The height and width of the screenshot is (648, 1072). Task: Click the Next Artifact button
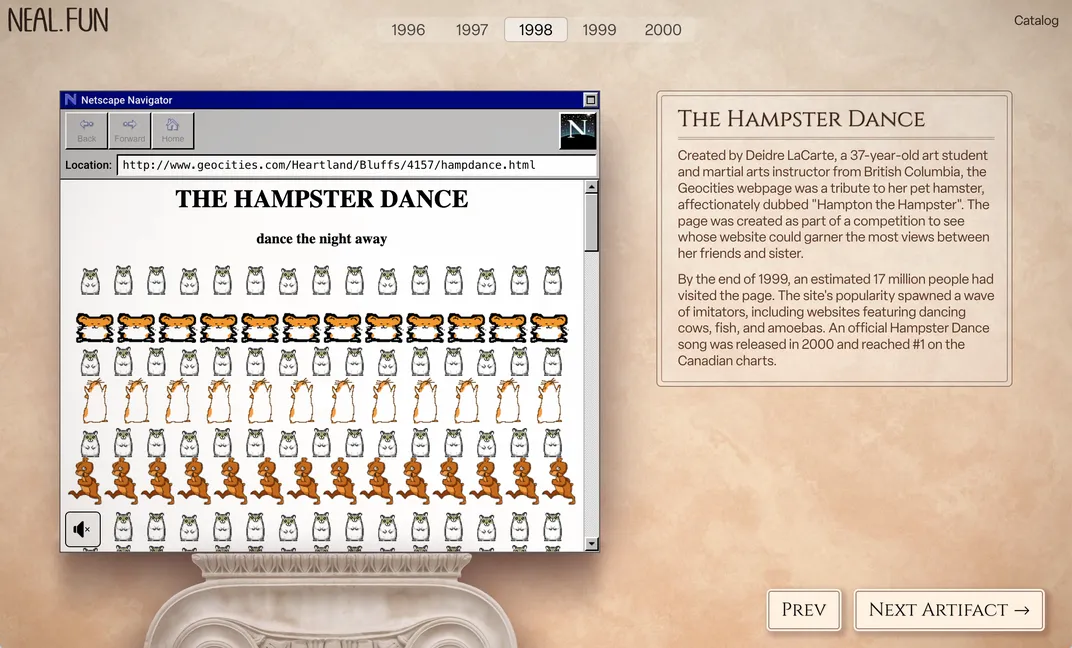949,610
